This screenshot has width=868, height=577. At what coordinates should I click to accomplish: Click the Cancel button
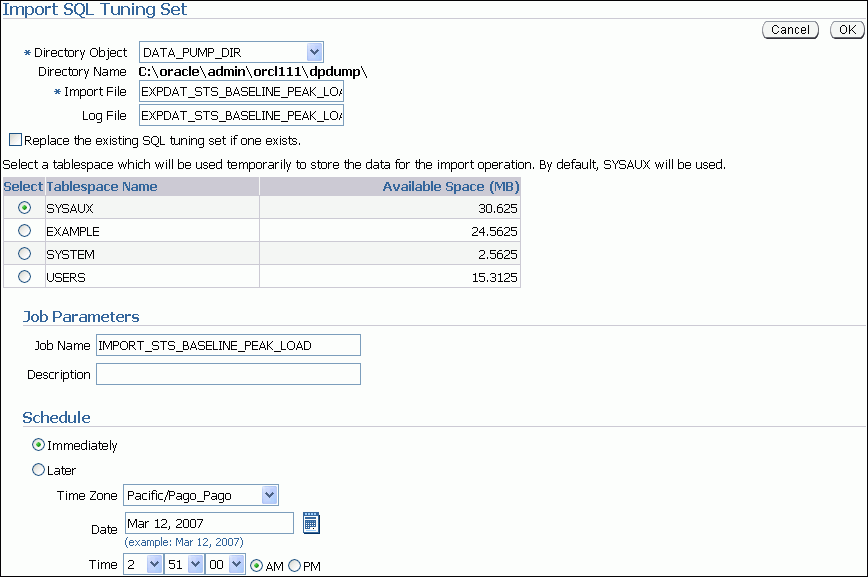[x=790, y=30]
